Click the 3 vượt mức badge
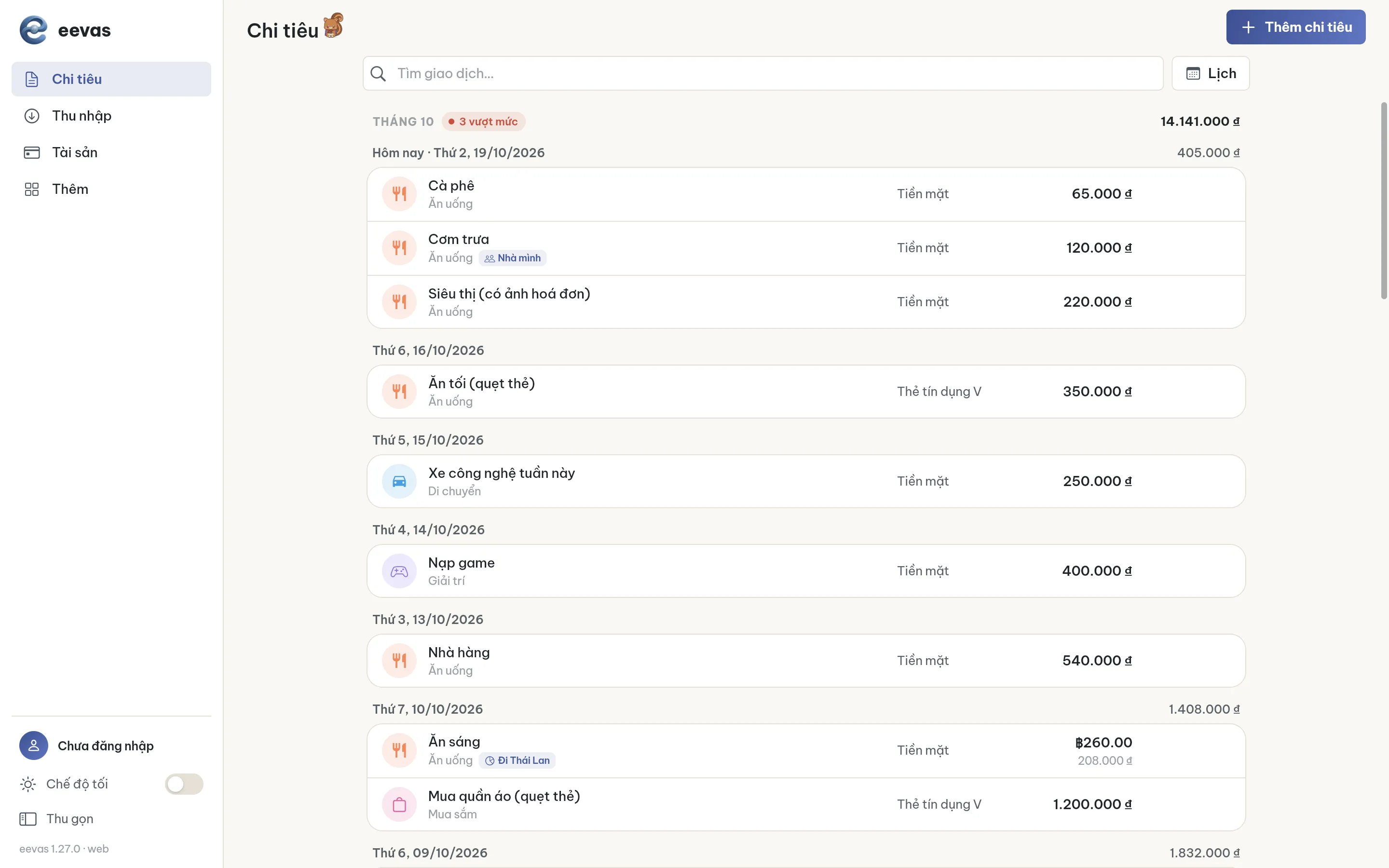Screen dimensions: 1389x868 (x=483, y=122)
